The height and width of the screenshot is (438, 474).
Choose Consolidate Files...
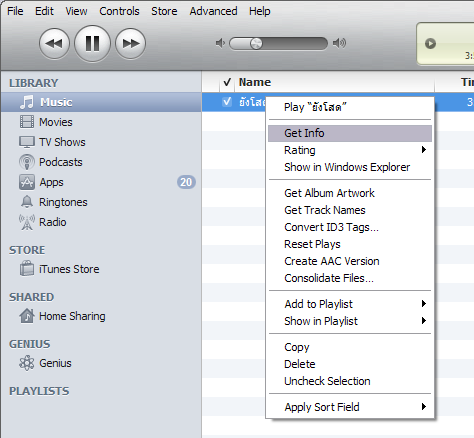coord(350,278)
